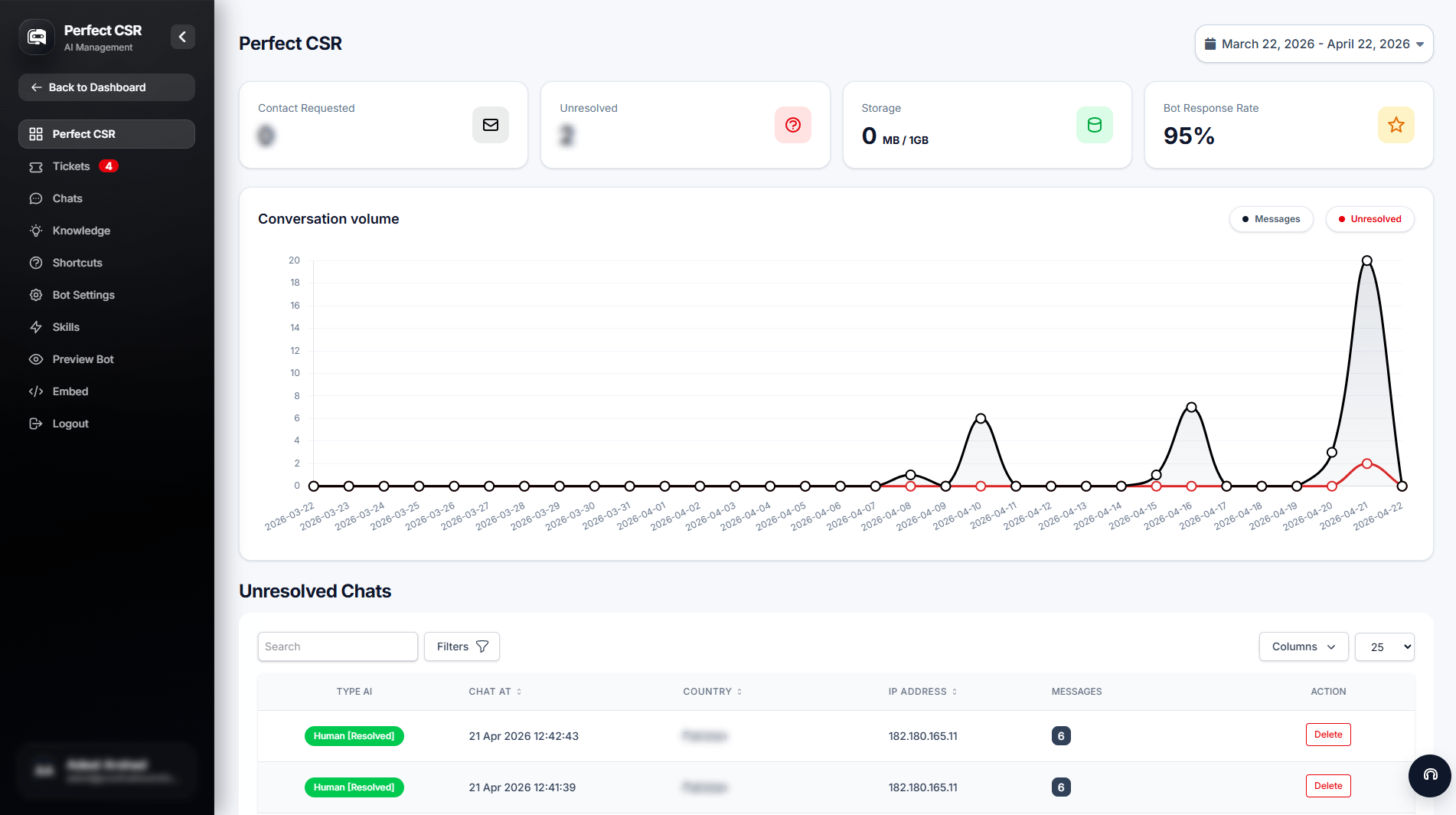Click the envelope icon in Contact Requested card

coord(491,125)
